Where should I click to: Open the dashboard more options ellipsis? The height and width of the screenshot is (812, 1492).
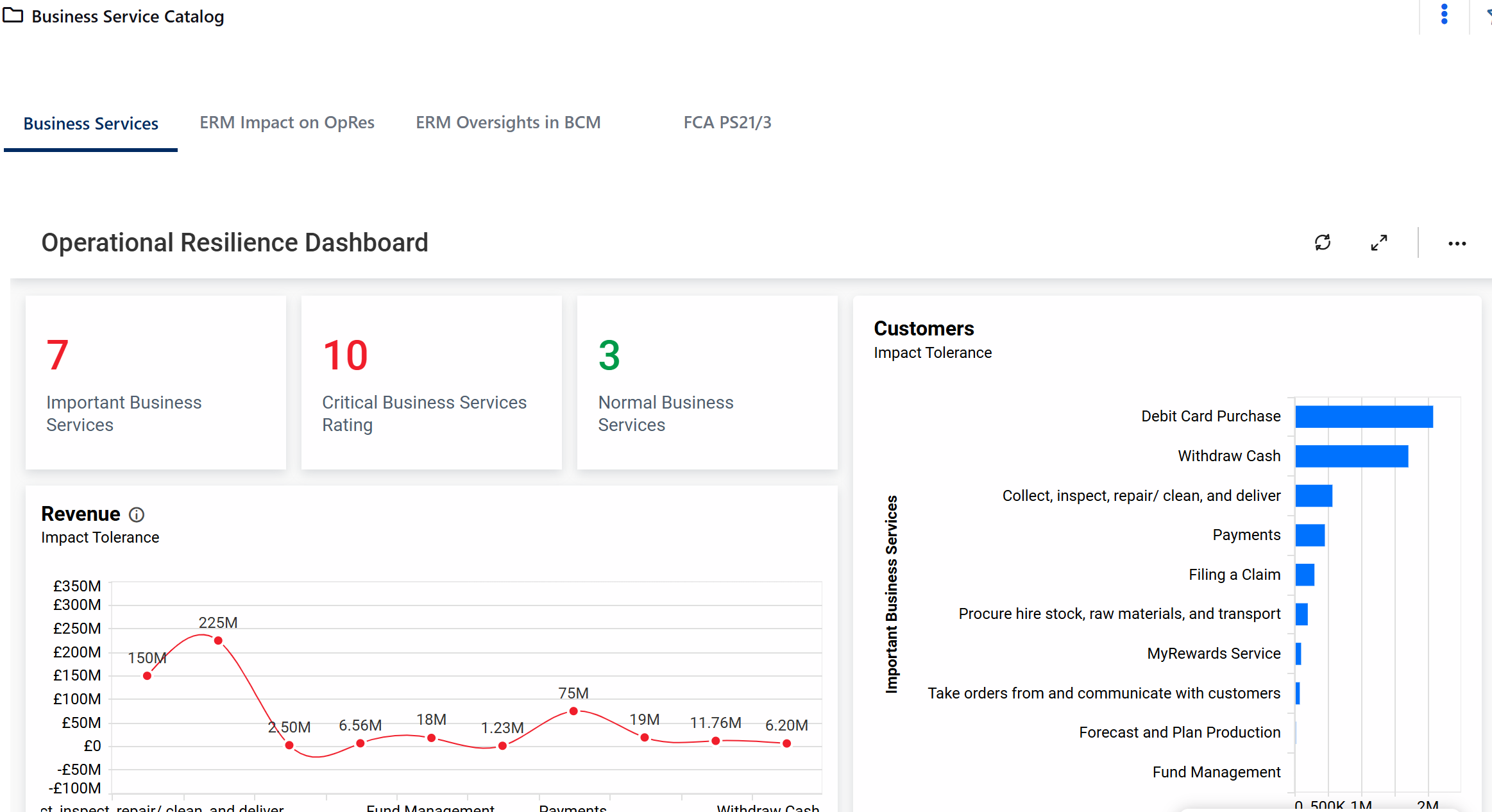[1457, 244]
